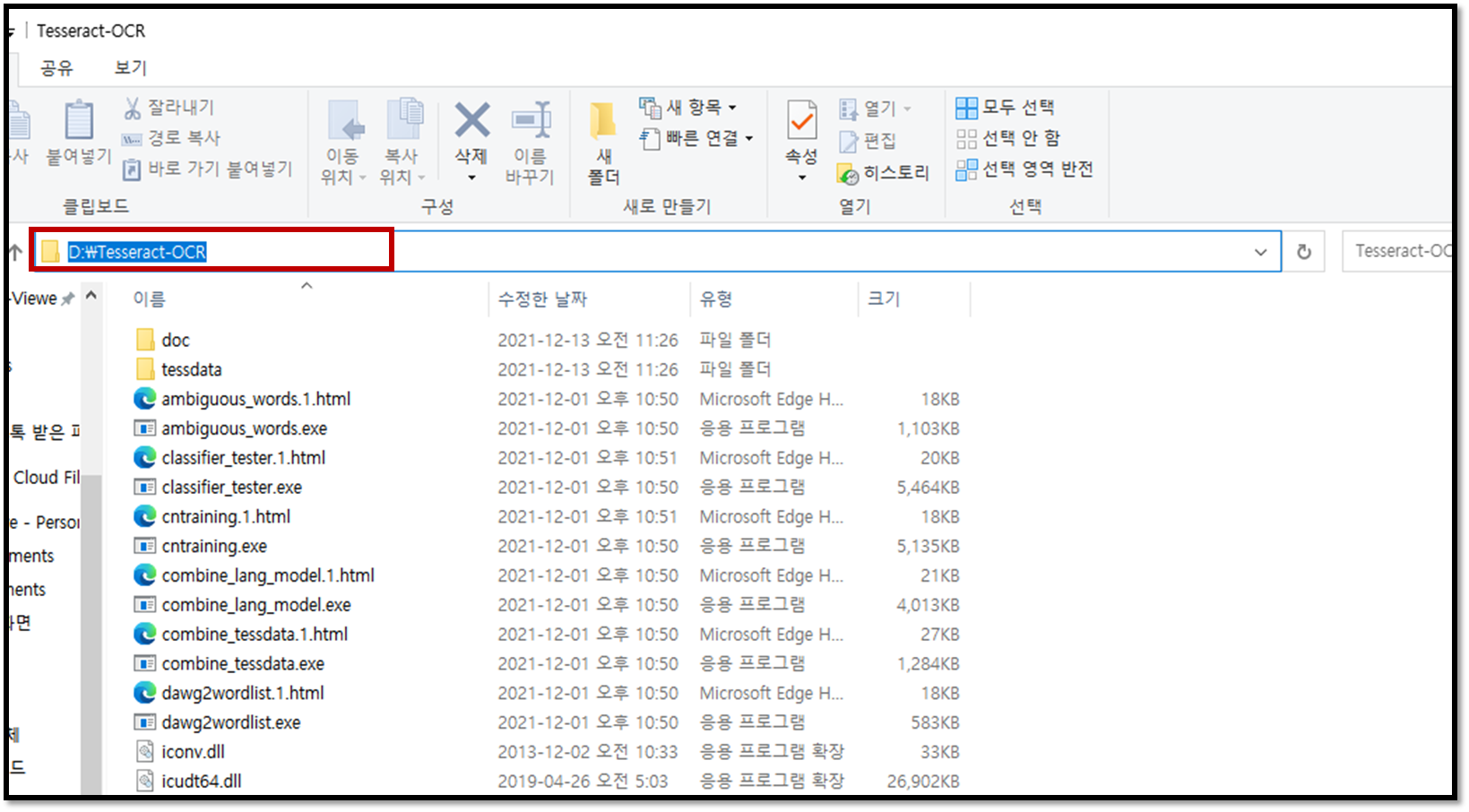This screenshot has width=1469, height=812.
Task: Select cntraining.1.html file
Action: pos(226,516)
